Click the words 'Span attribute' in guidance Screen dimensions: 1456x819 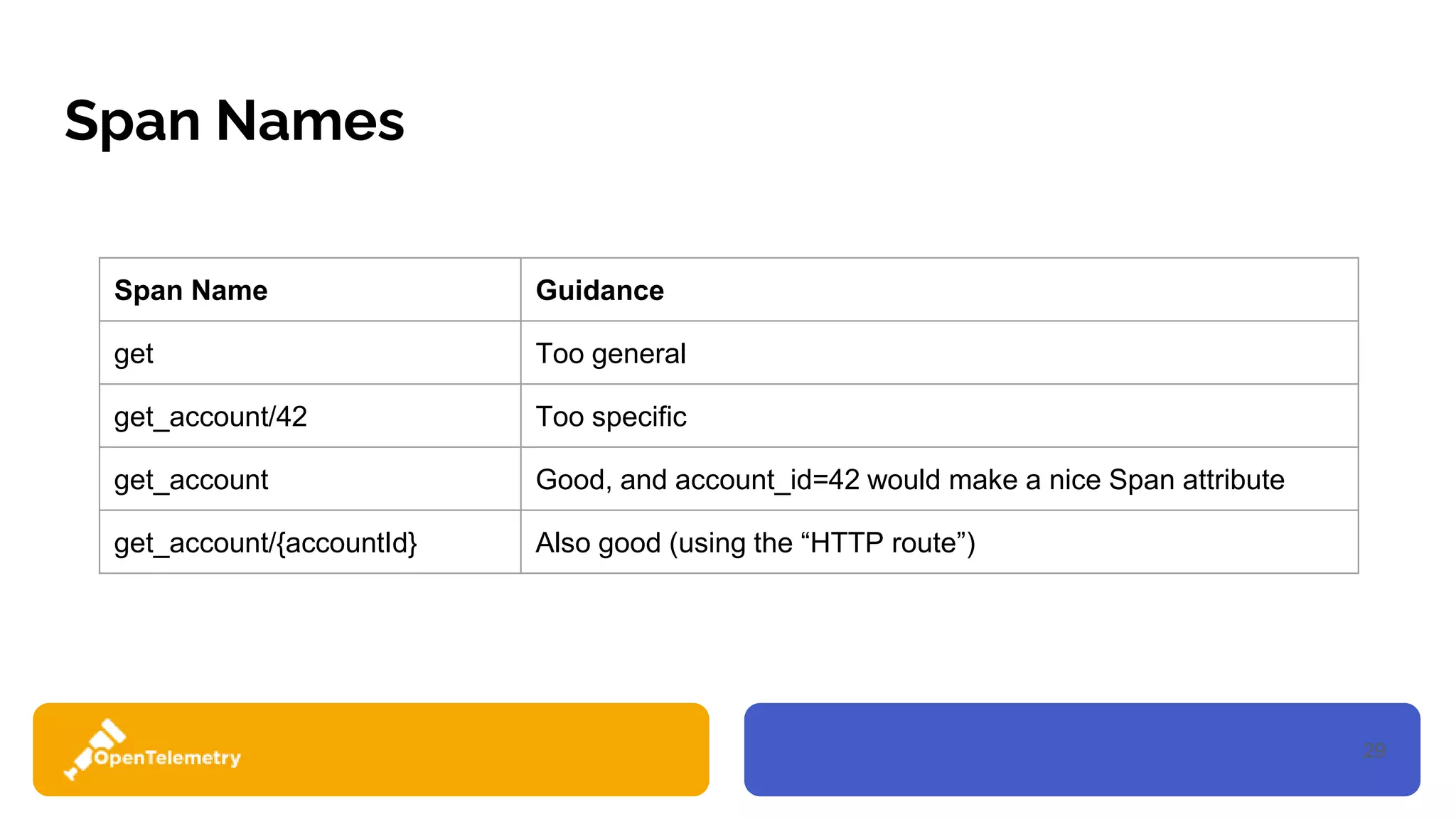(x=1197, y=480)
